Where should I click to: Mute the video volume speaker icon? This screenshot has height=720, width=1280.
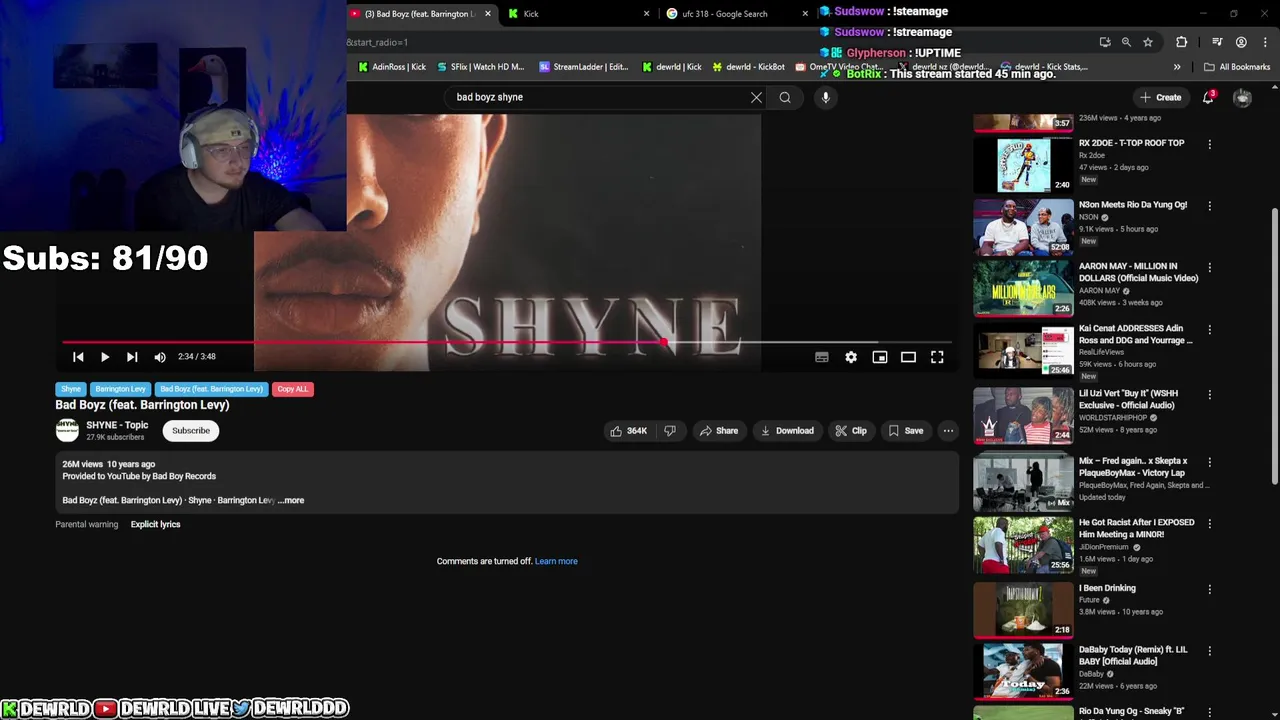[160, 357]
